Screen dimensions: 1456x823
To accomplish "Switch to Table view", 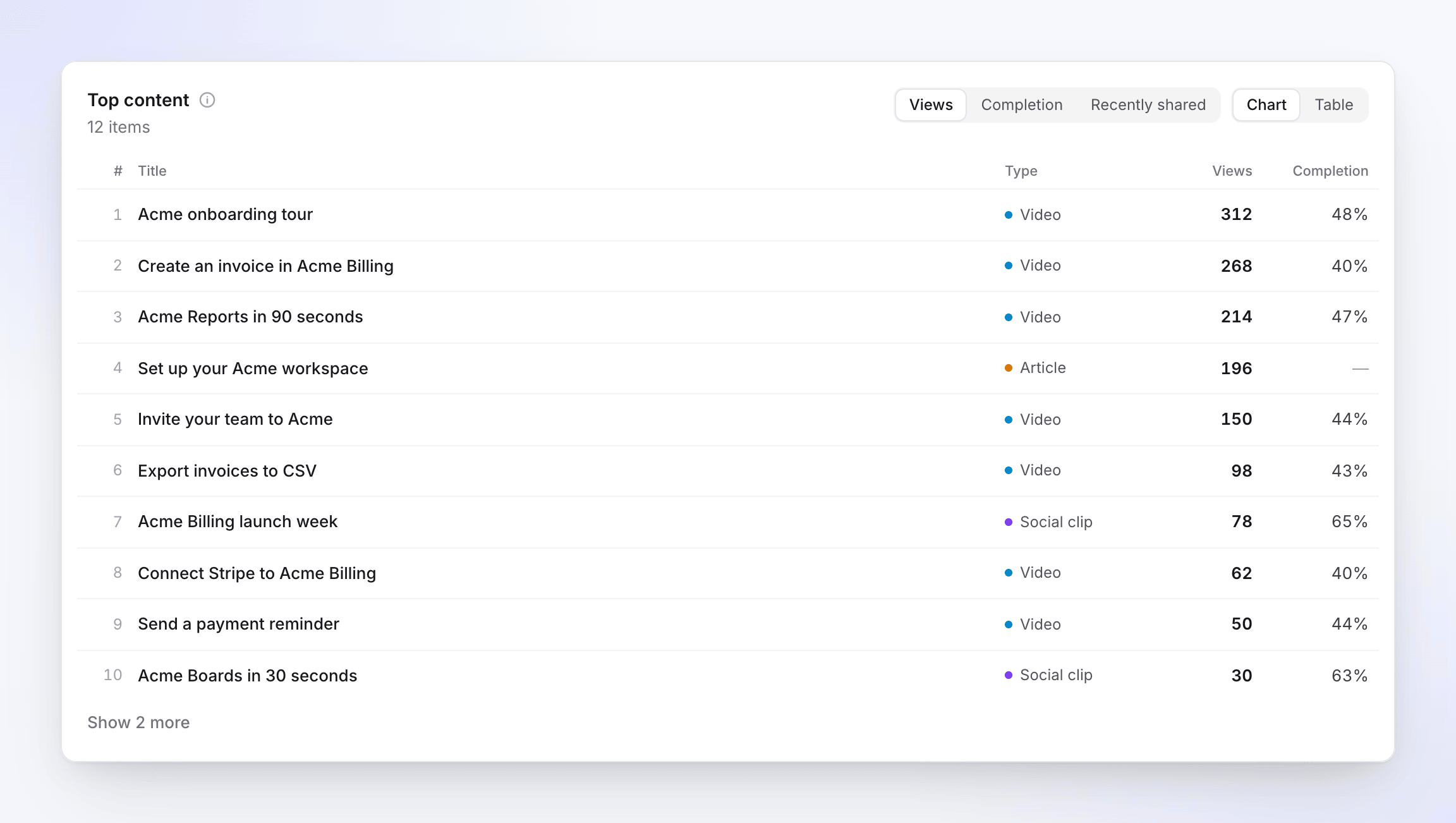I will 1334,105.
